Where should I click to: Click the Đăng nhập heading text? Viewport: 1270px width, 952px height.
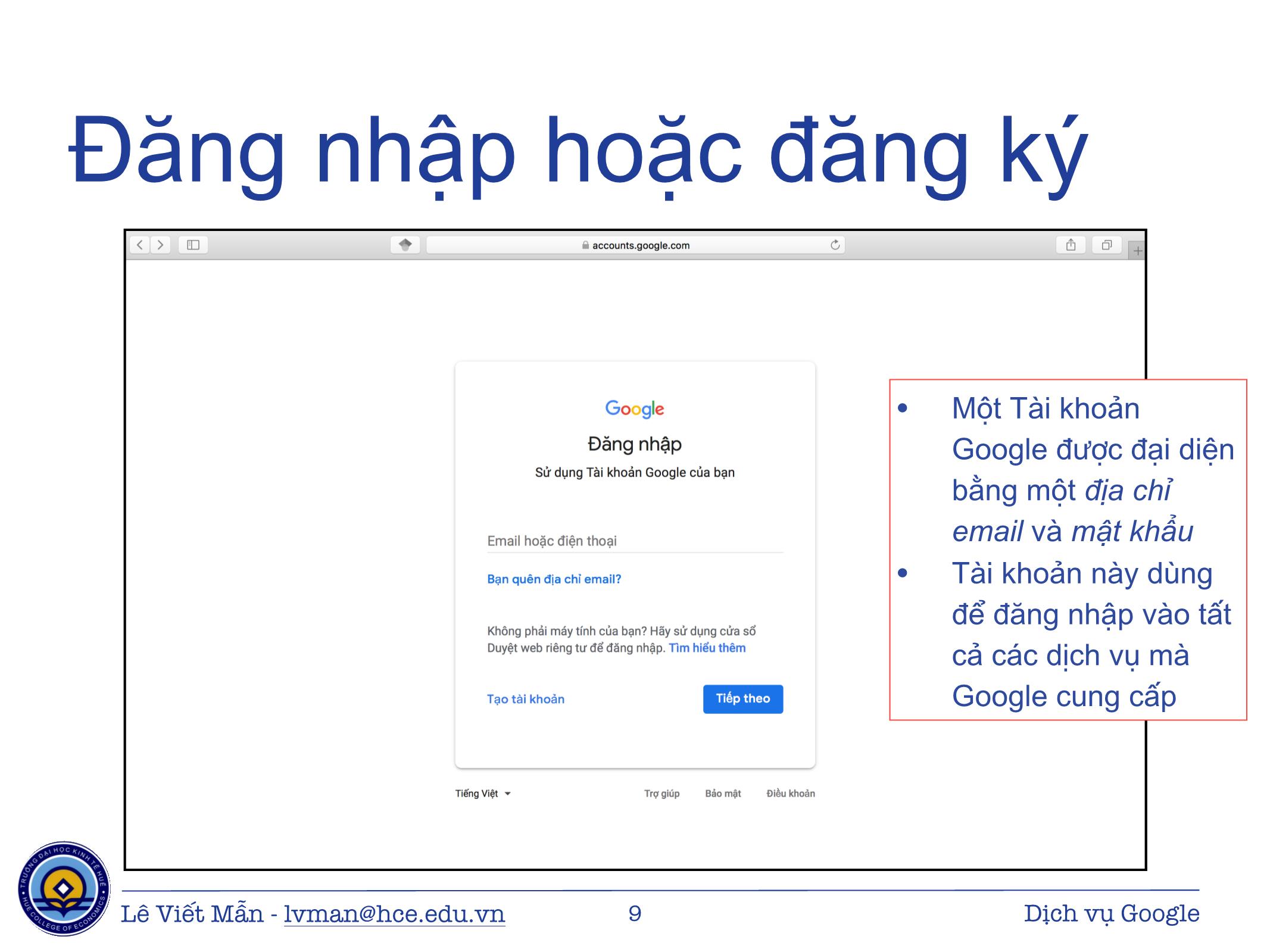[x=635, y=444]
